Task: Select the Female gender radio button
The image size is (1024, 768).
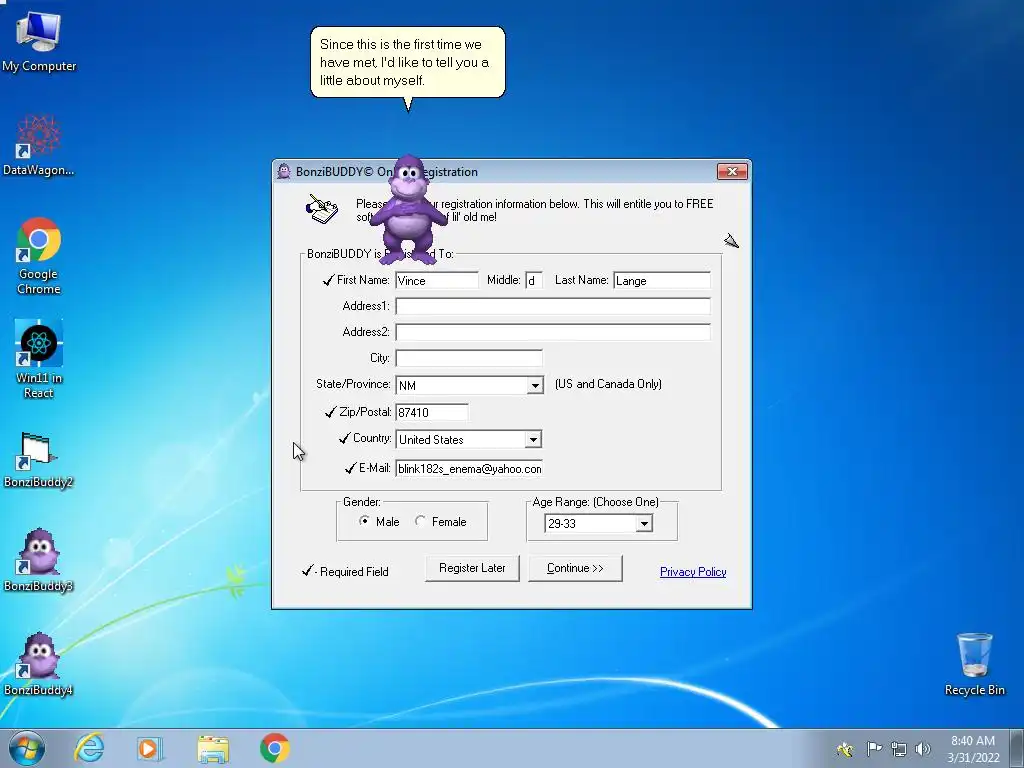Action: coord(420,521)
